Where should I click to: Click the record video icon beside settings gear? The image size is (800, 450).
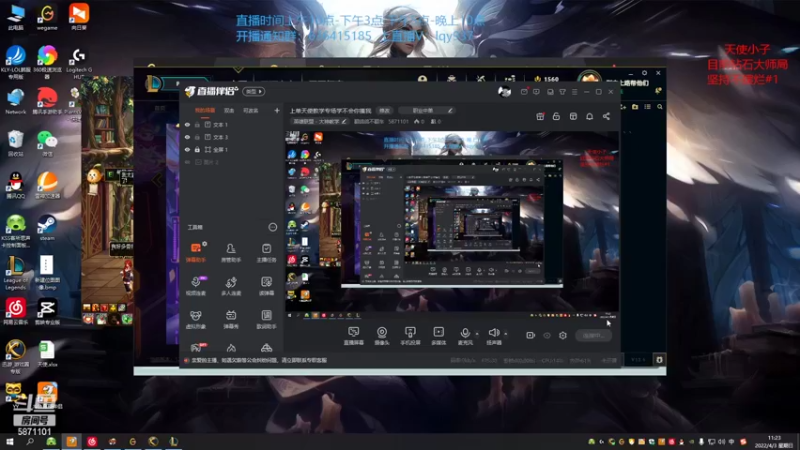[531, 335]
